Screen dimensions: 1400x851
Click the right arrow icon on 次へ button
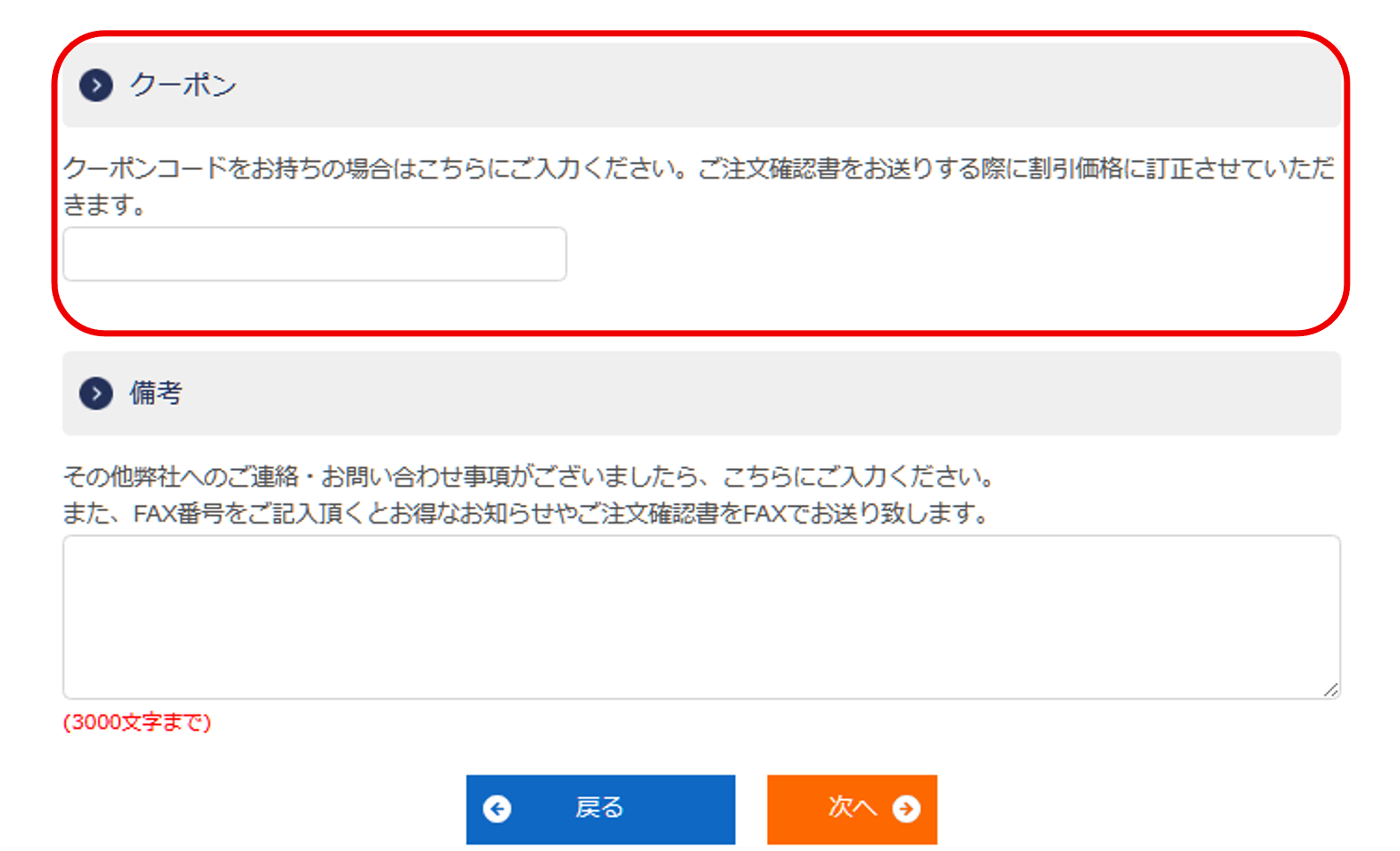click(906, 809)
